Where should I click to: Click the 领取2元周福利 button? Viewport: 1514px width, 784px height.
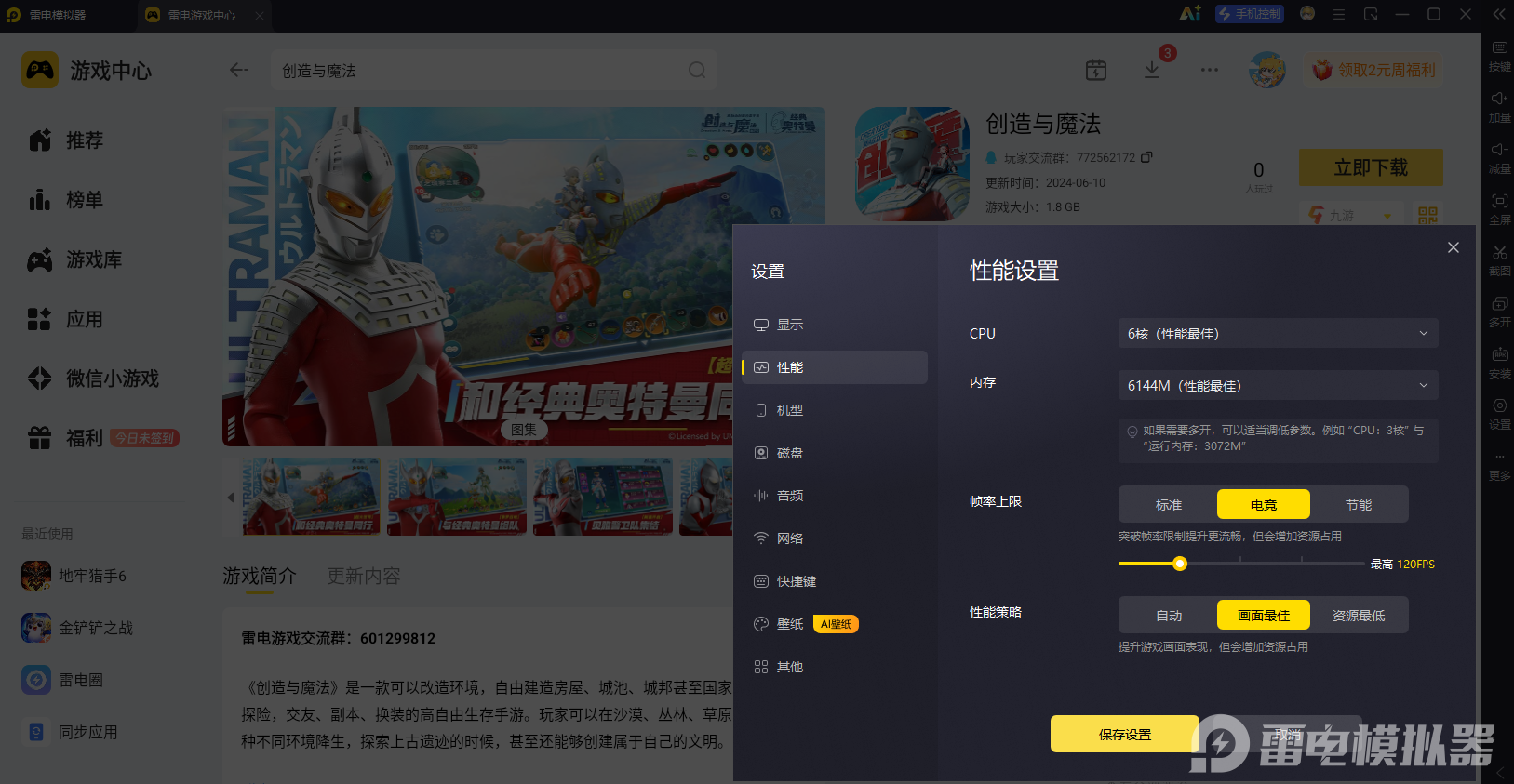(x=1374, y=70)
